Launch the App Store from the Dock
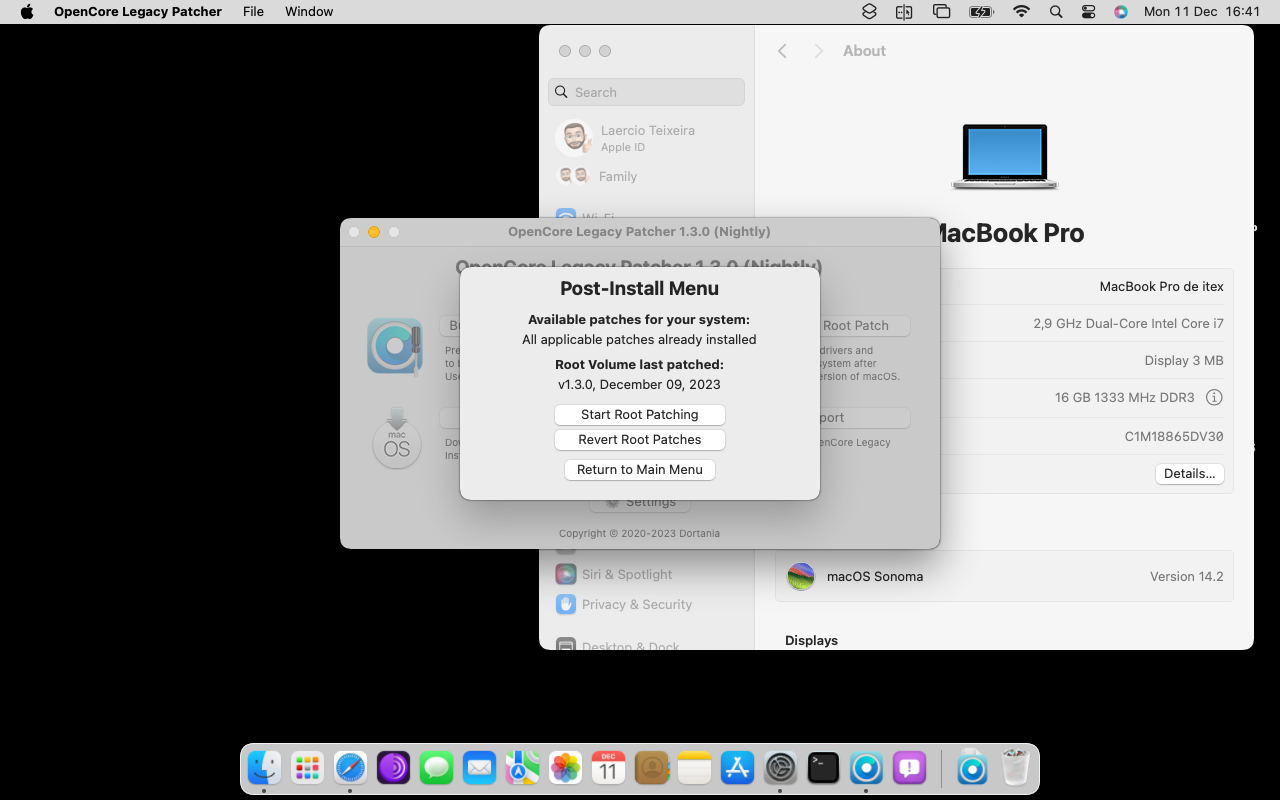 [737, 768]
